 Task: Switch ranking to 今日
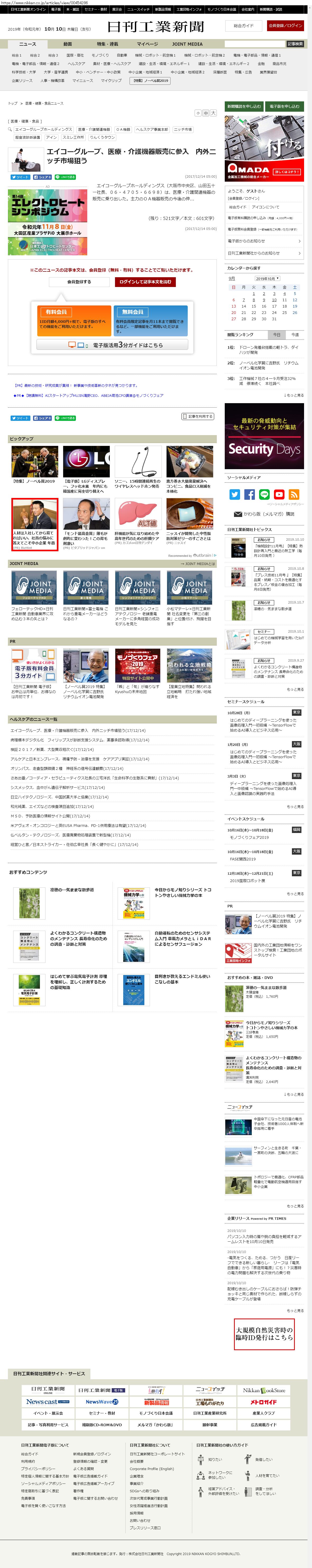click(x=277, y=335)
